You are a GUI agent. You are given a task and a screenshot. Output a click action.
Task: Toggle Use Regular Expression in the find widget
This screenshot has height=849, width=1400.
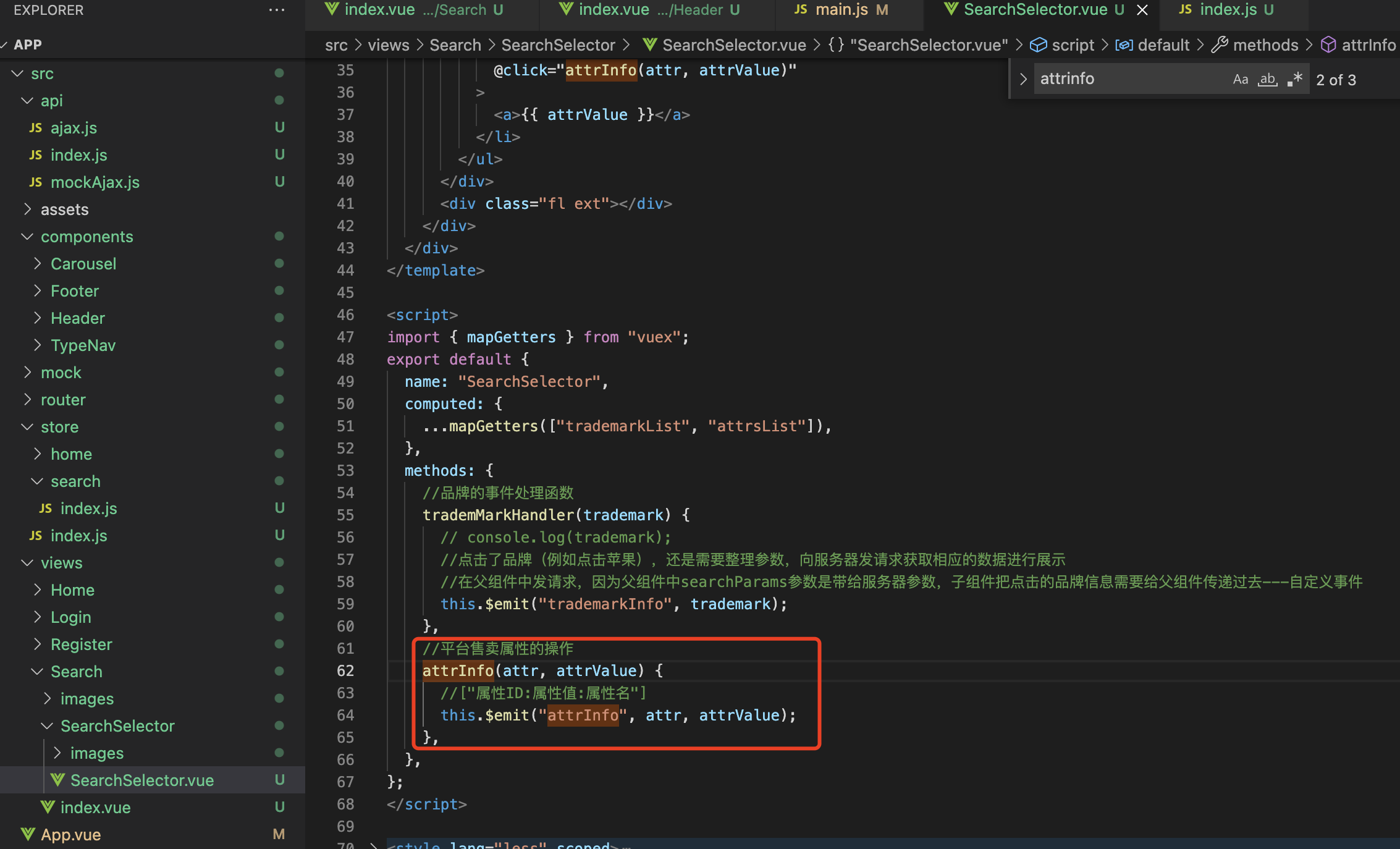pos(1295,79)
